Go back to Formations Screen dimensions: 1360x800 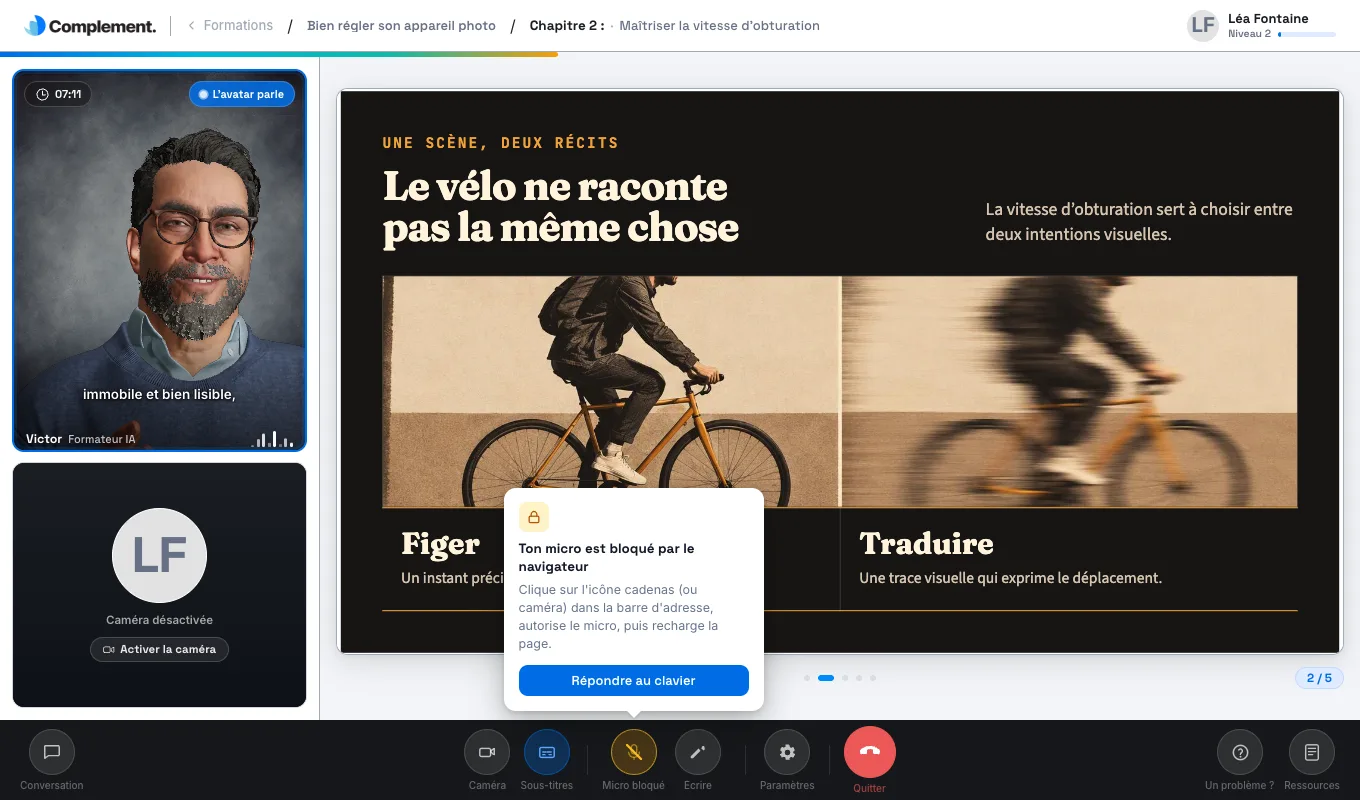pos(230,26)
